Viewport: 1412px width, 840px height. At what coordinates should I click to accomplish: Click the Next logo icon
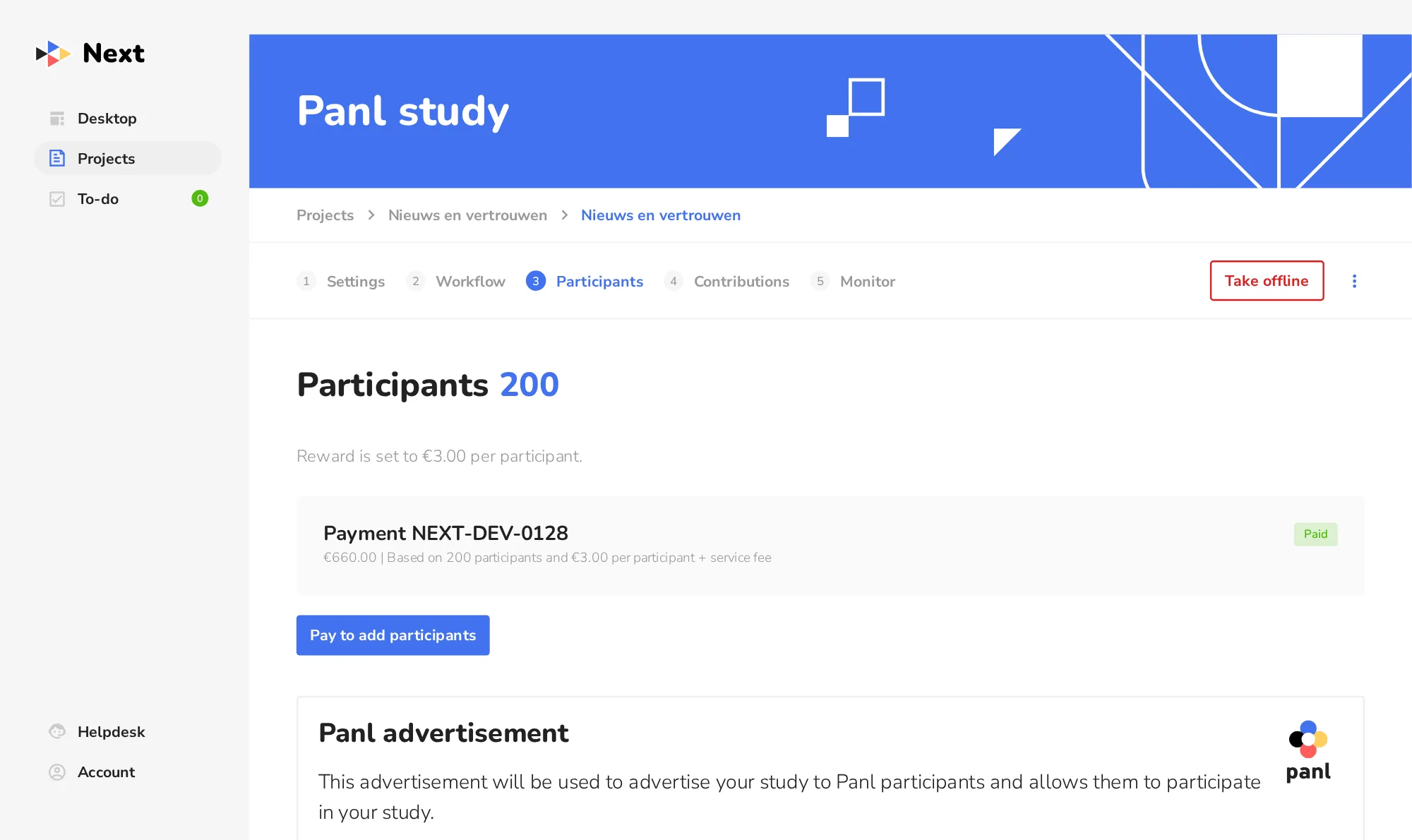[x=54, y=54]
